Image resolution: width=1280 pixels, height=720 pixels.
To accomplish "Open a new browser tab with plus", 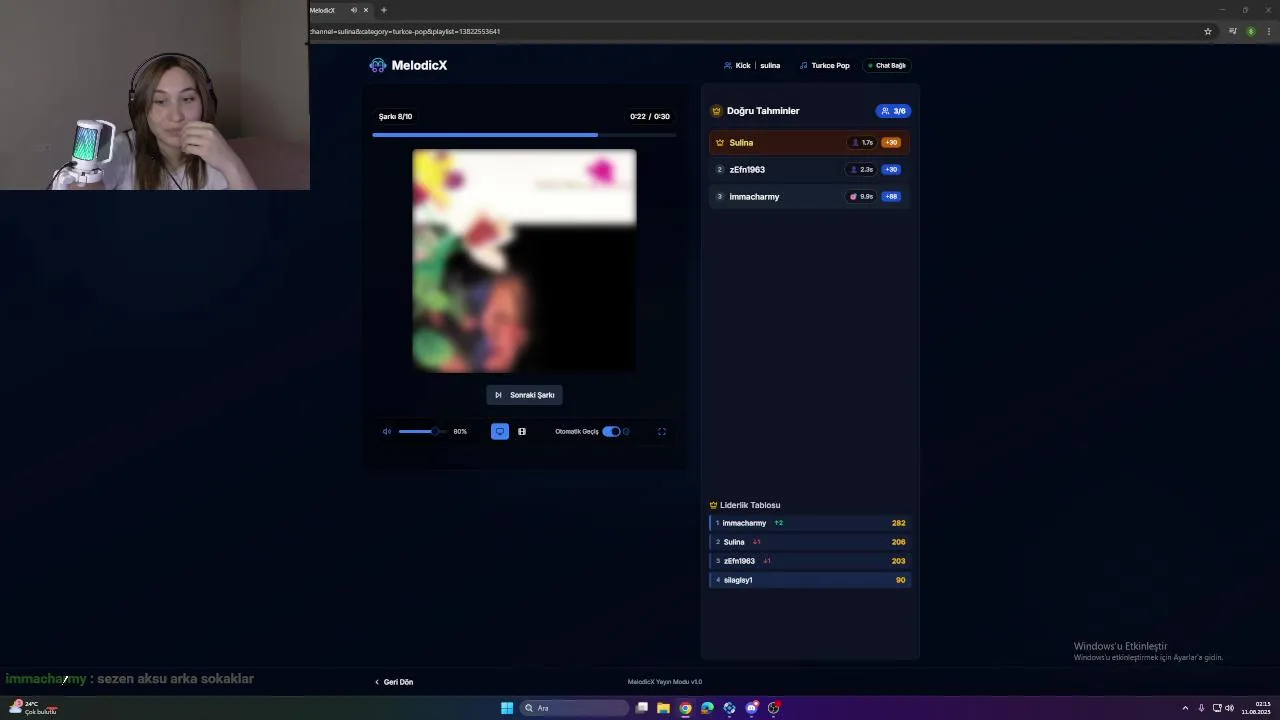I will click(x=383, y=10).
